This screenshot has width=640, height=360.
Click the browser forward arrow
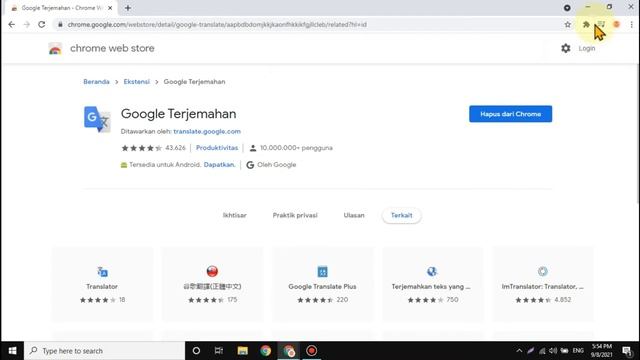[x=27, y=24]
